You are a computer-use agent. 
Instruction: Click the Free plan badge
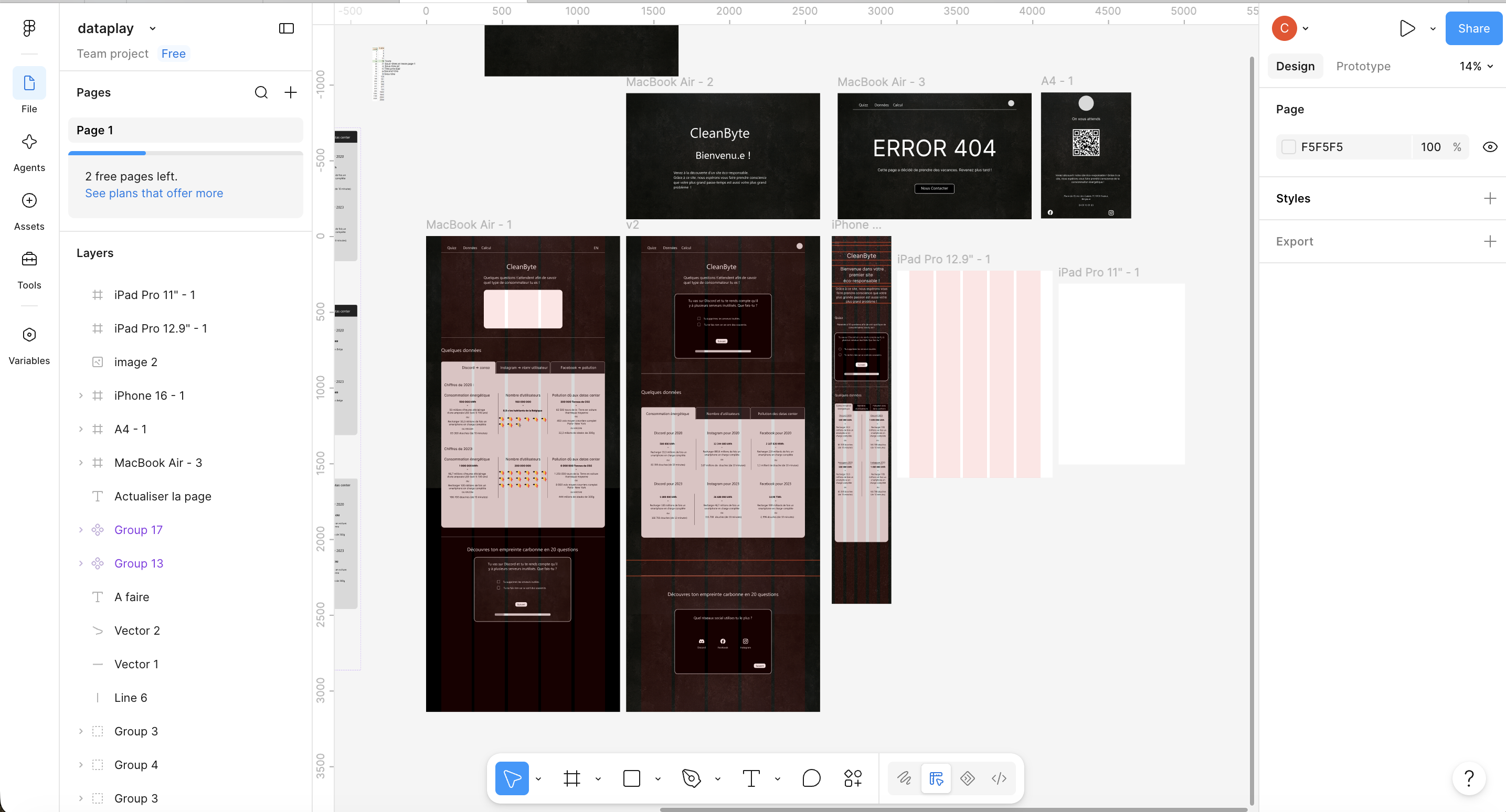(173, 54)
